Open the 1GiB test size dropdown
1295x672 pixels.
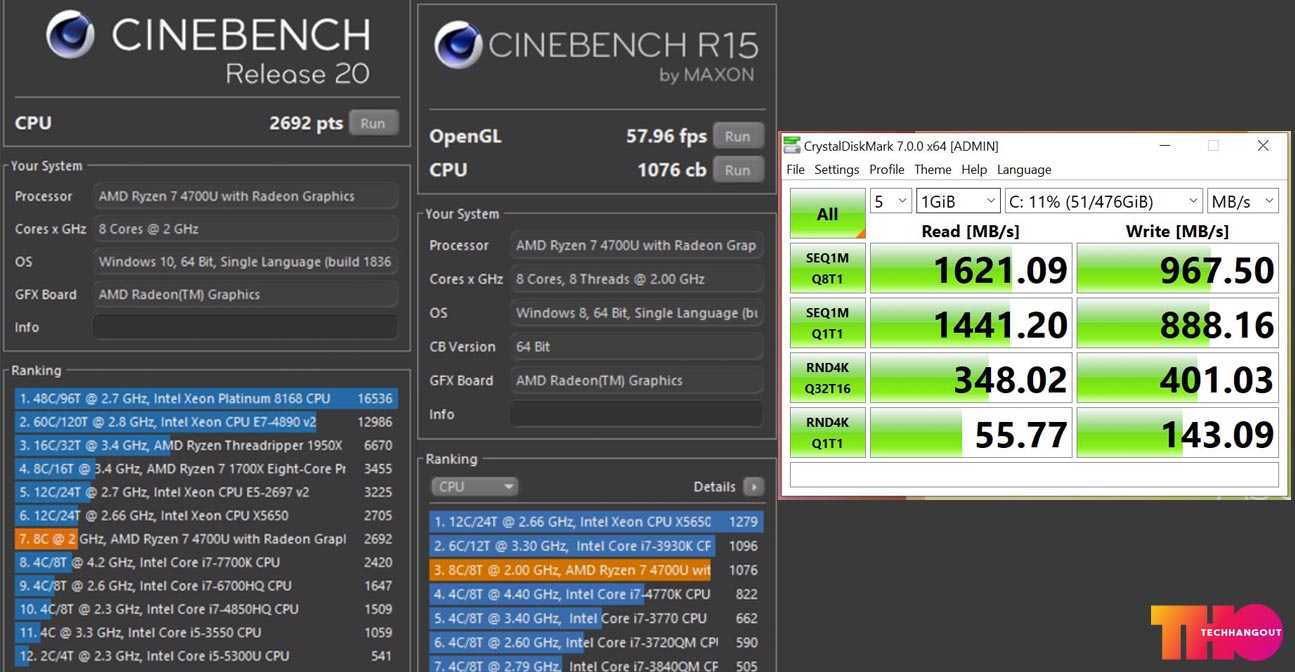coord(958,201)
